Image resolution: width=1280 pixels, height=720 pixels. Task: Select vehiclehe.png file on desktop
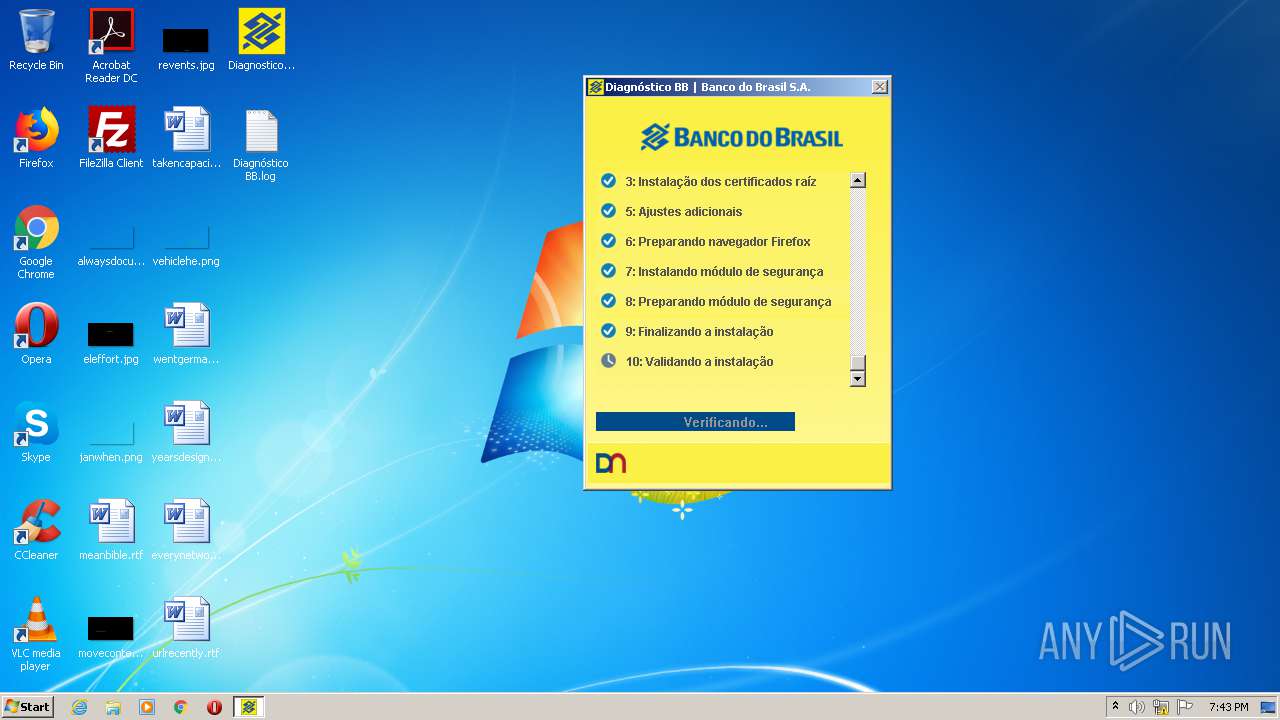point(186,246)
